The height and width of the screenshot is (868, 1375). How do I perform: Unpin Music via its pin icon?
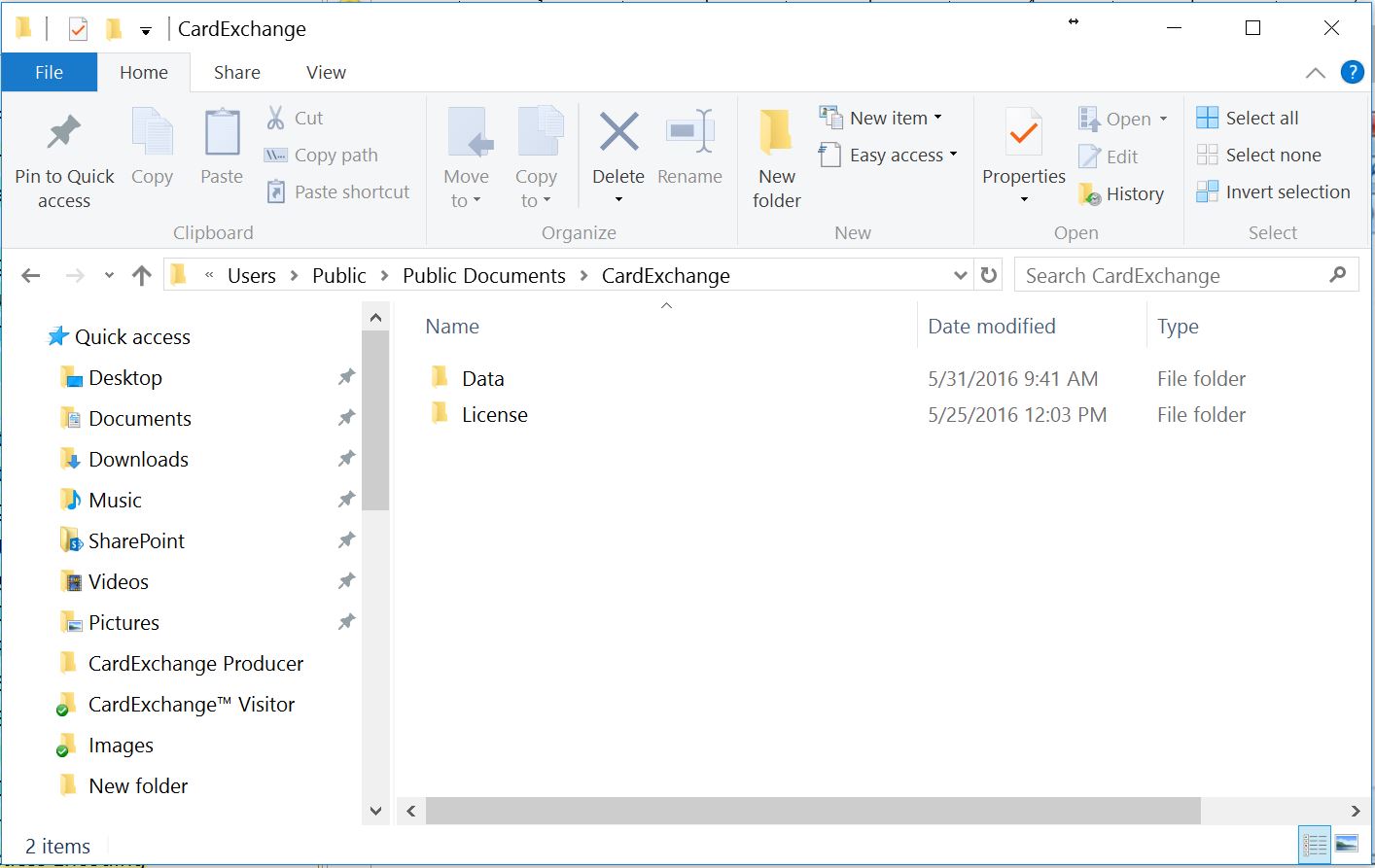(x=346, y=500)
